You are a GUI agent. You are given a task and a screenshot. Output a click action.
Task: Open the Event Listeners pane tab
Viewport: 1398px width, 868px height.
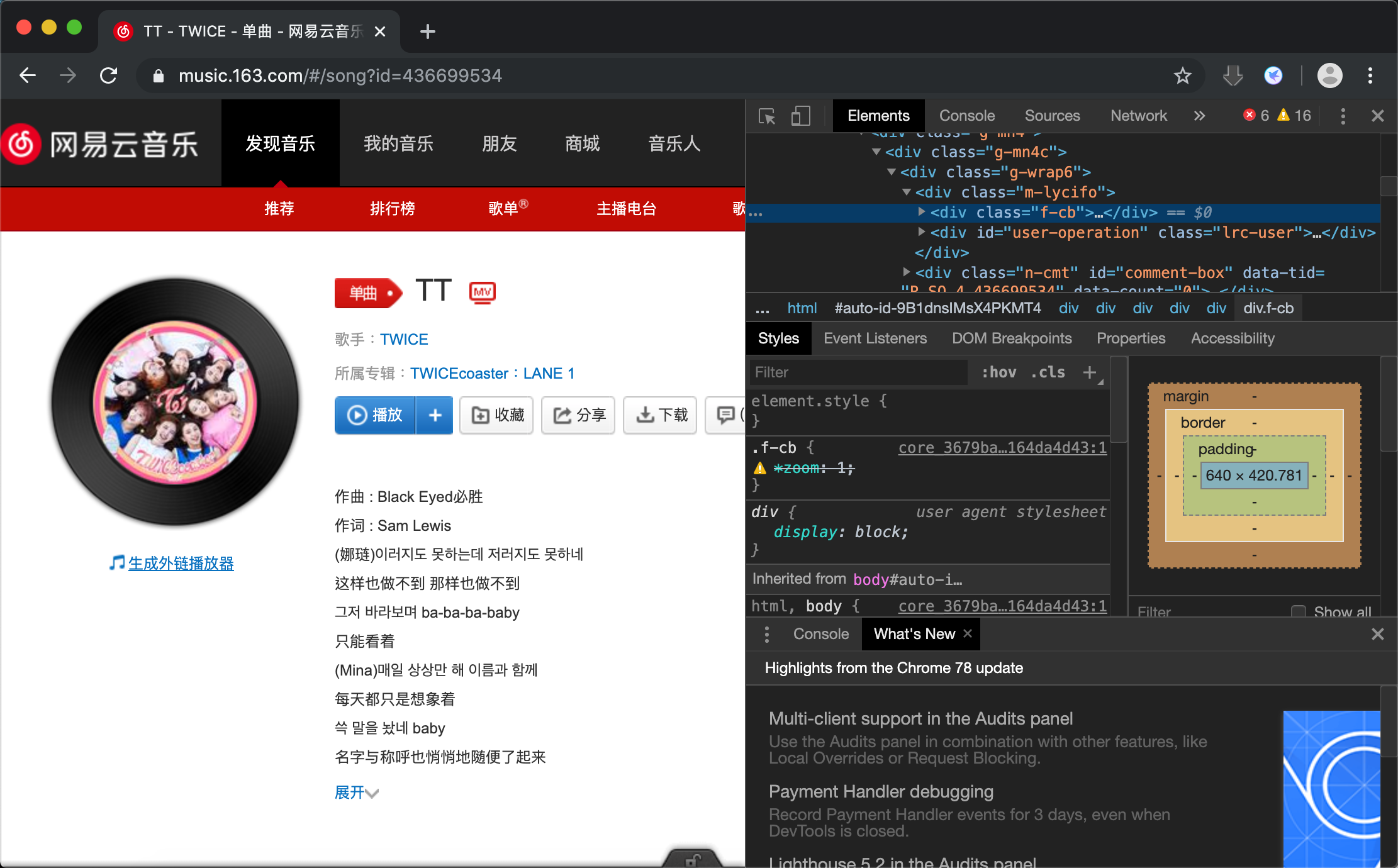[875, 338]
